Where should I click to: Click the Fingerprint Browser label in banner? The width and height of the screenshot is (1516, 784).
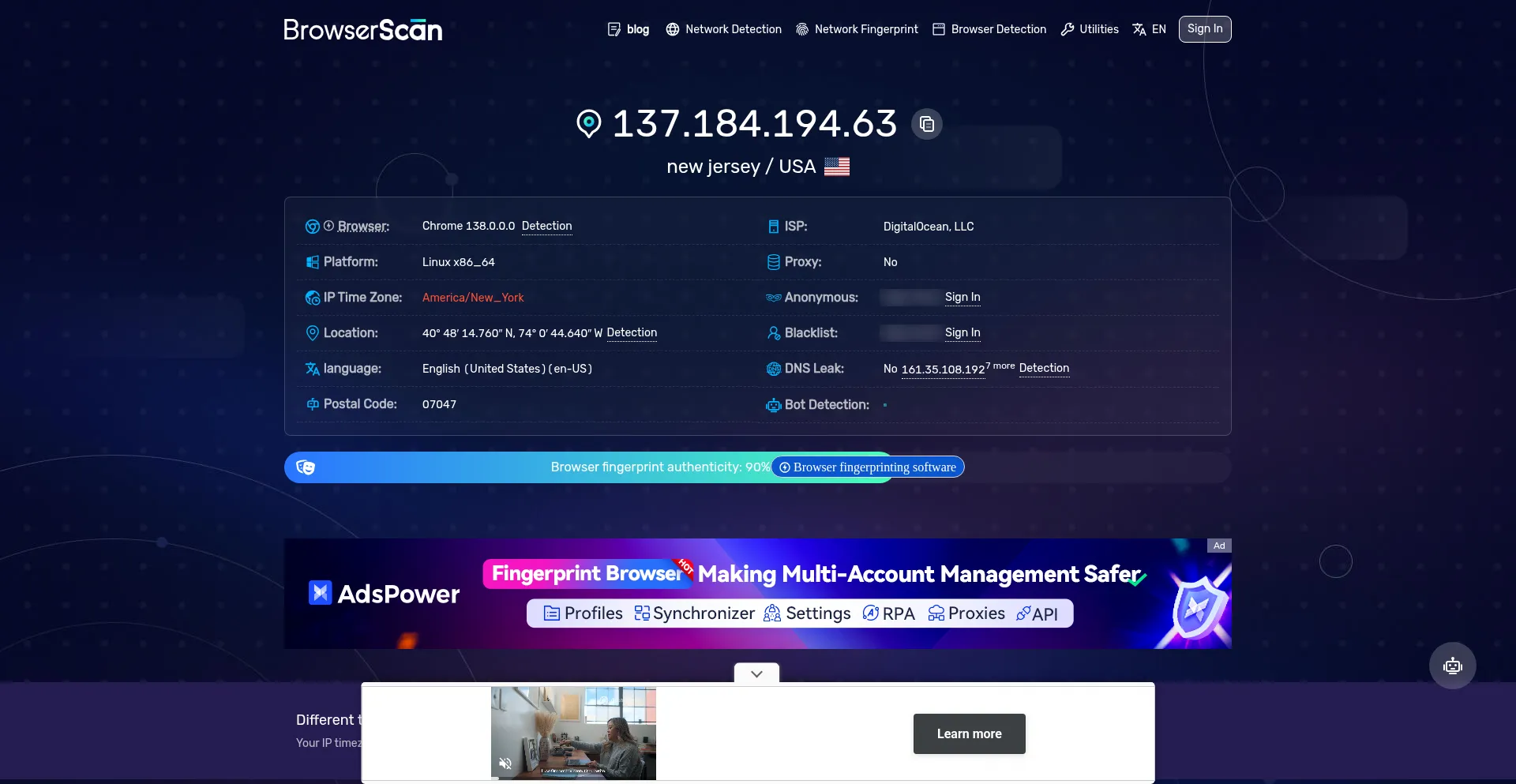tap(587, 574)
